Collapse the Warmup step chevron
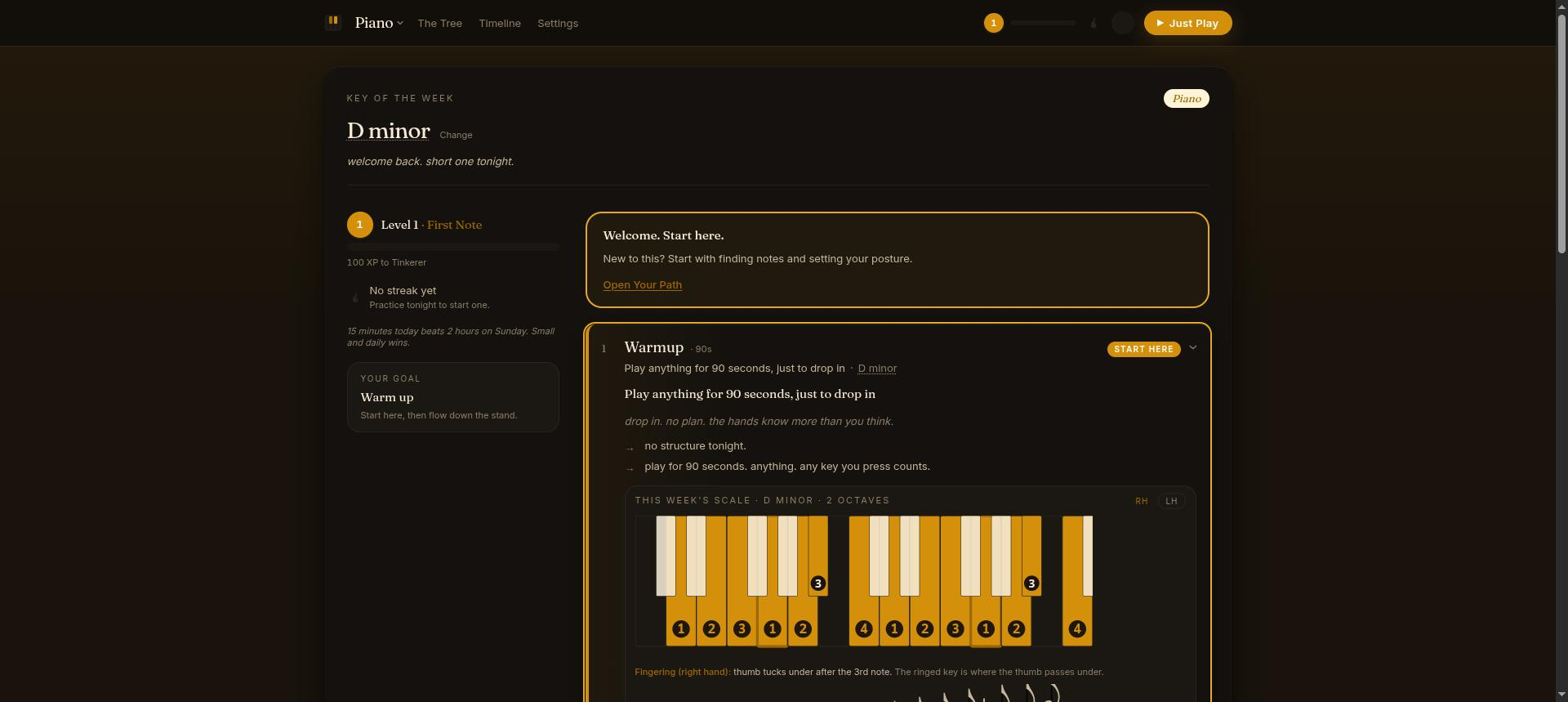The width and height of the screenshot is (1568, 702). coord(1192,347)
